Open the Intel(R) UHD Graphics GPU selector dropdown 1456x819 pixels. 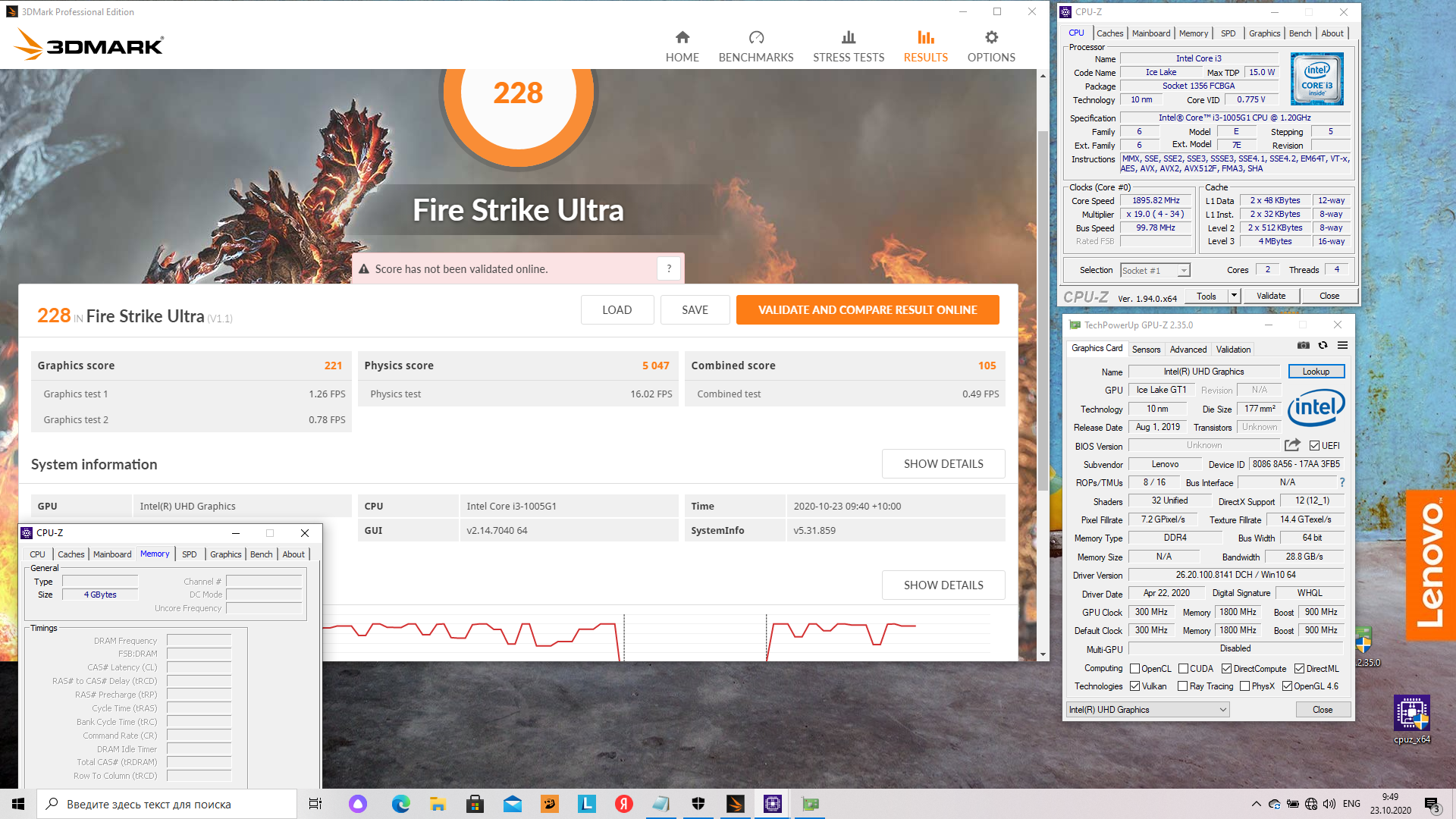click(x=1147, y=710)
